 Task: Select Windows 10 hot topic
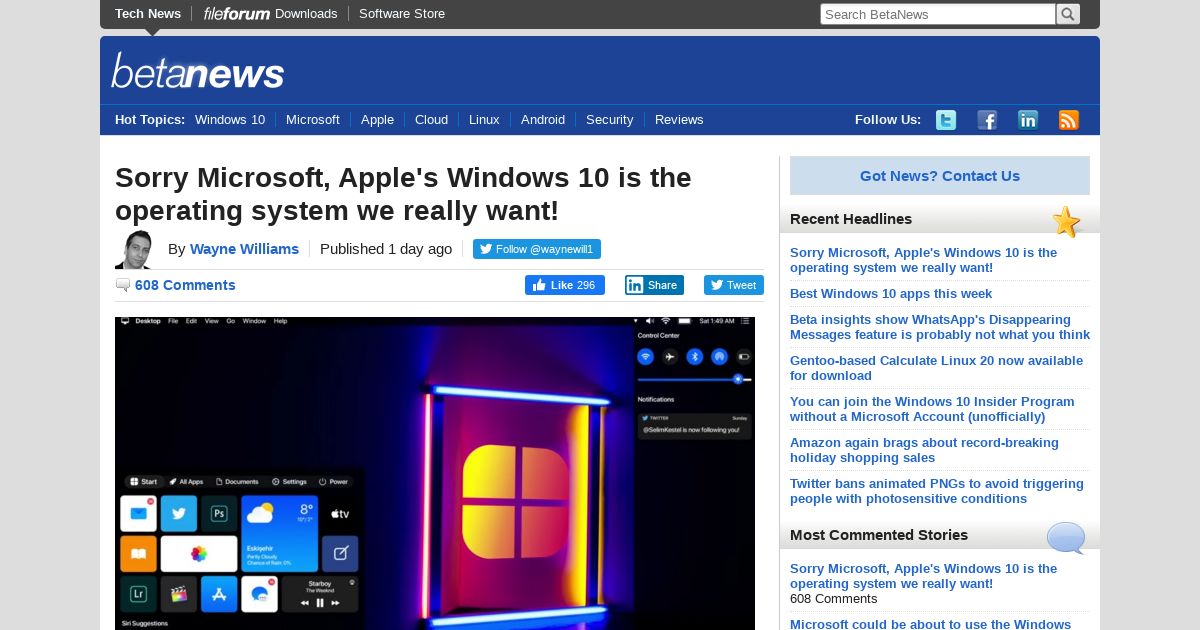tap(230, 120)
